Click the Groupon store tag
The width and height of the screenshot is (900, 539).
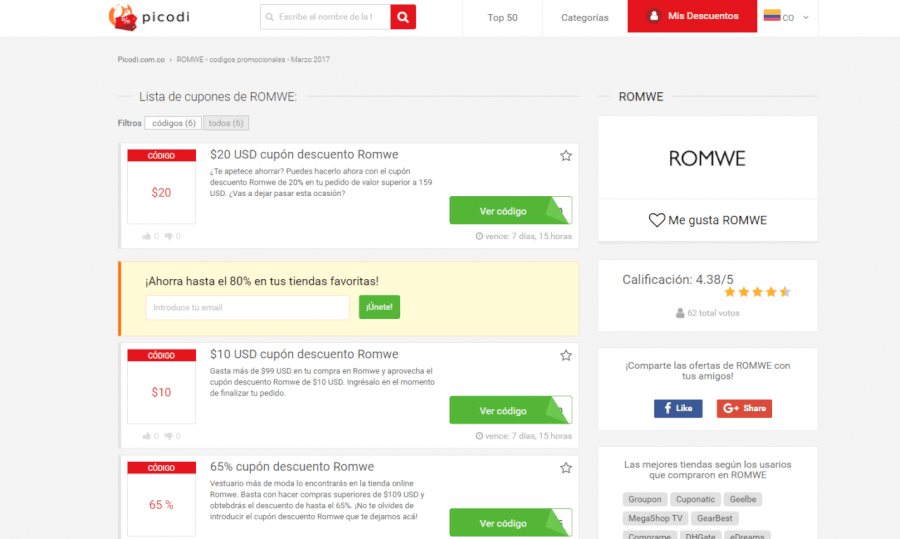(644, 499)
